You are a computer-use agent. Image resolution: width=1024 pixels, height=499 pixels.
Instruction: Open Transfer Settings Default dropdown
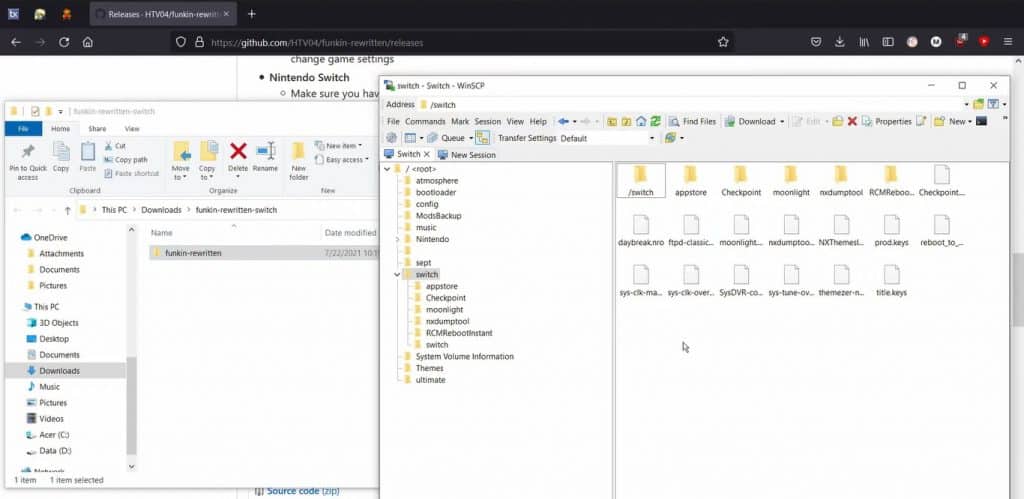[x=652, y=138]
